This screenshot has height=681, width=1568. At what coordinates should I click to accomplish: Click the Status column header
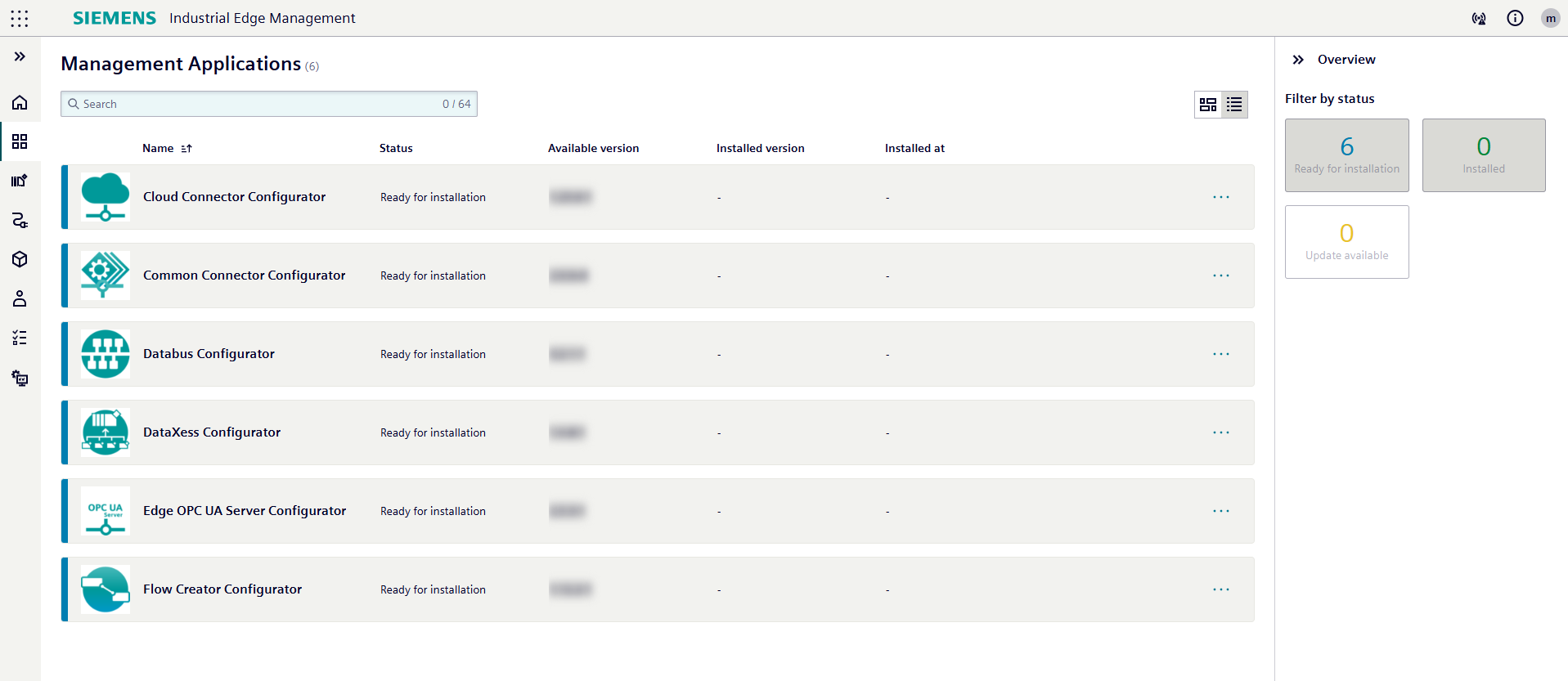pyautogui.click(x=396, y=148)
